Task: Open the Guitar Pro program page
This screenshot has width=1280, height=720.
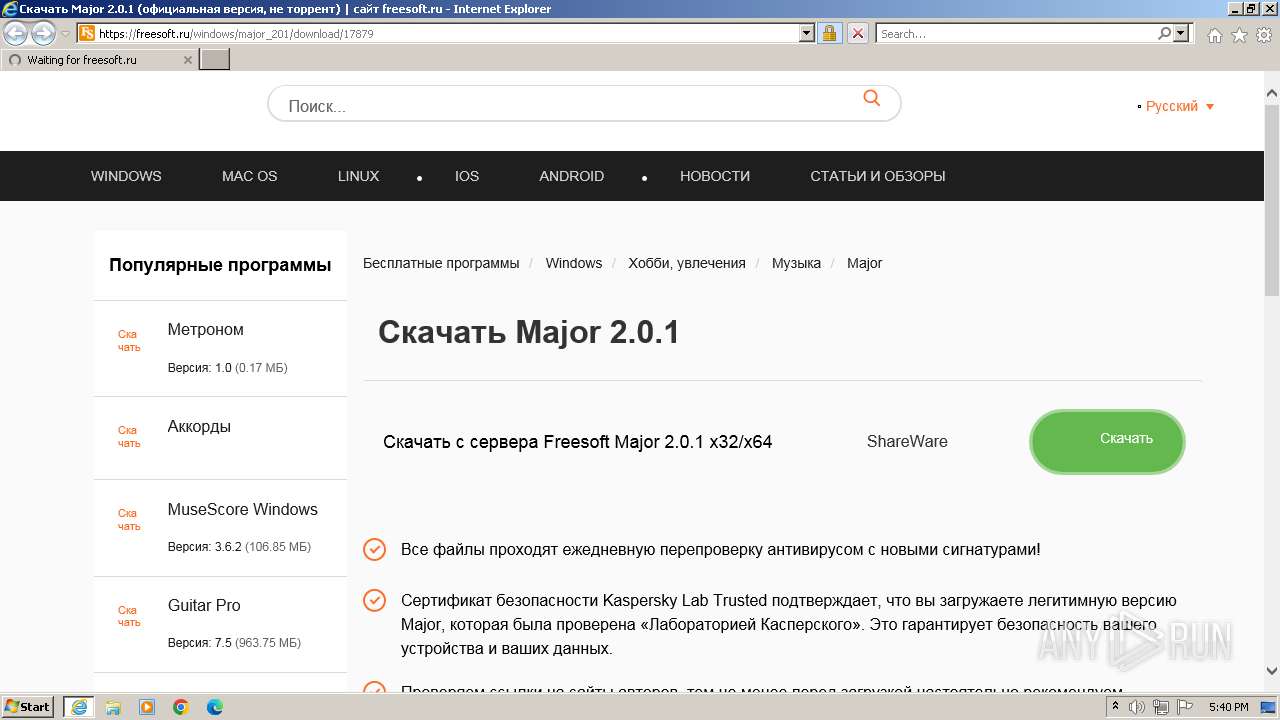Action: [204, 606]
